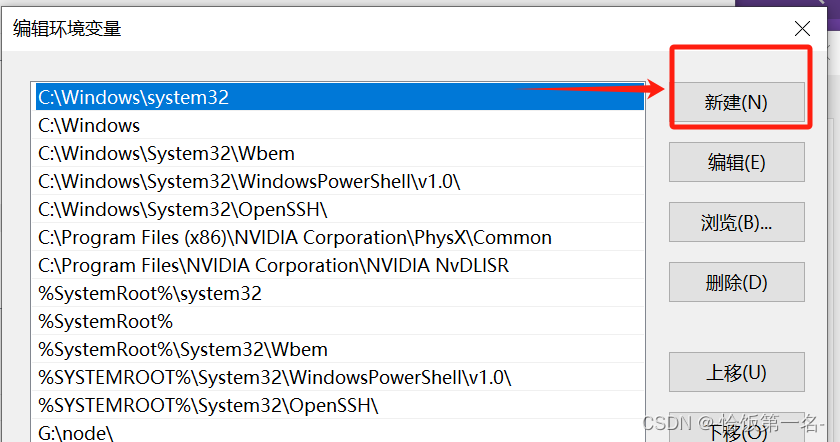Select the plain %SystemRoot% entry
This screenshot has height=442, width=840.
[x=340, y=321]
